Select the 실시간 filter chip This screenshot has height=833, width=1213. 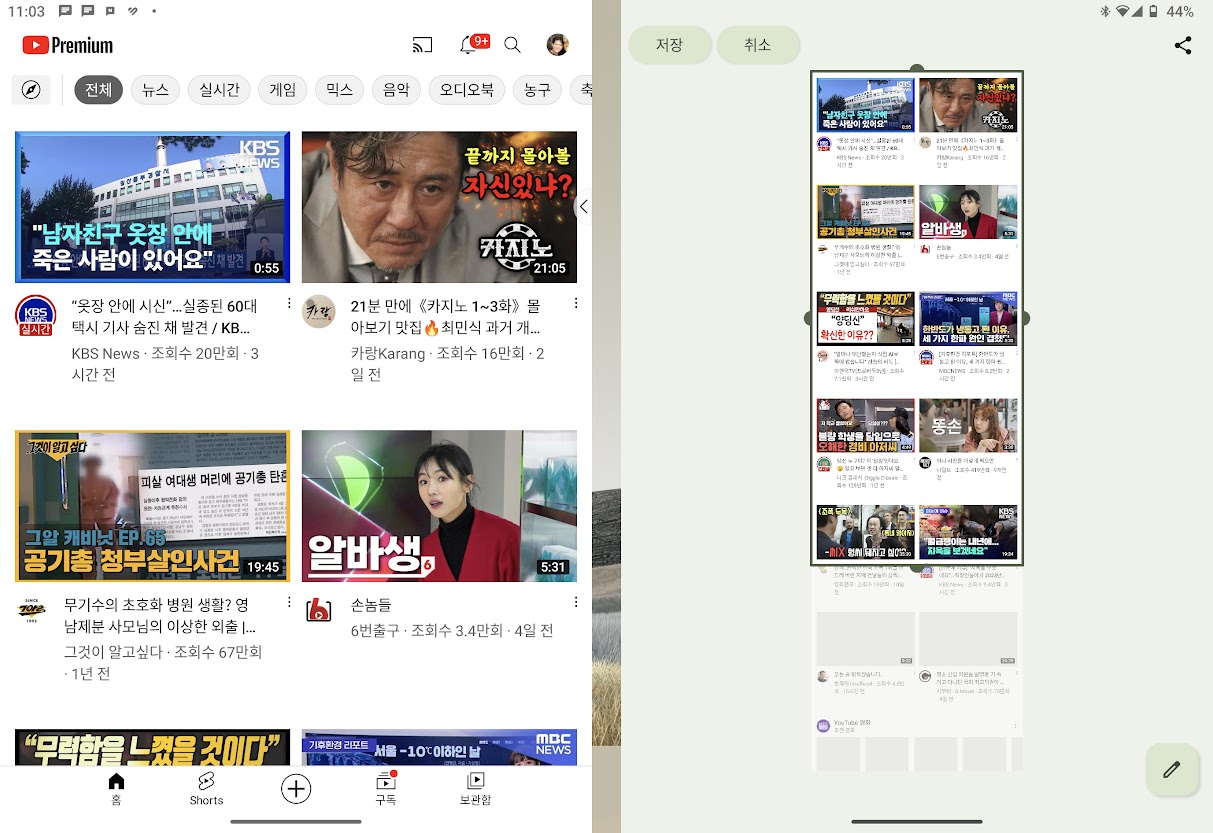coord(219,90)
